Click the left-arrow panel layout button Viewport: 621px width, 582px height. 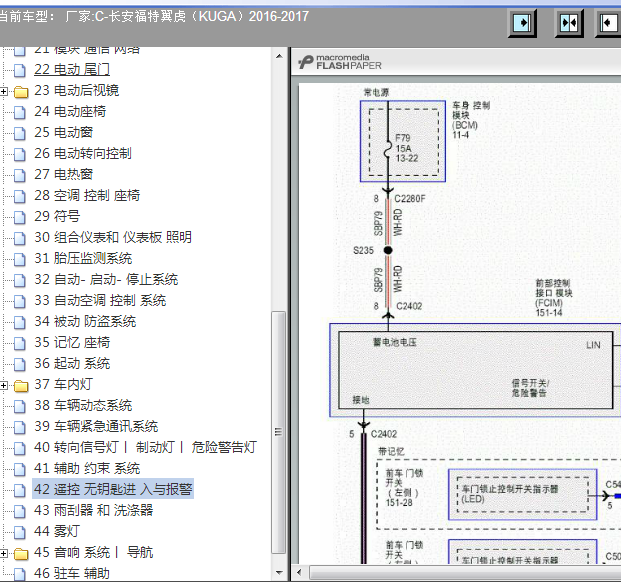click(608, 23)
